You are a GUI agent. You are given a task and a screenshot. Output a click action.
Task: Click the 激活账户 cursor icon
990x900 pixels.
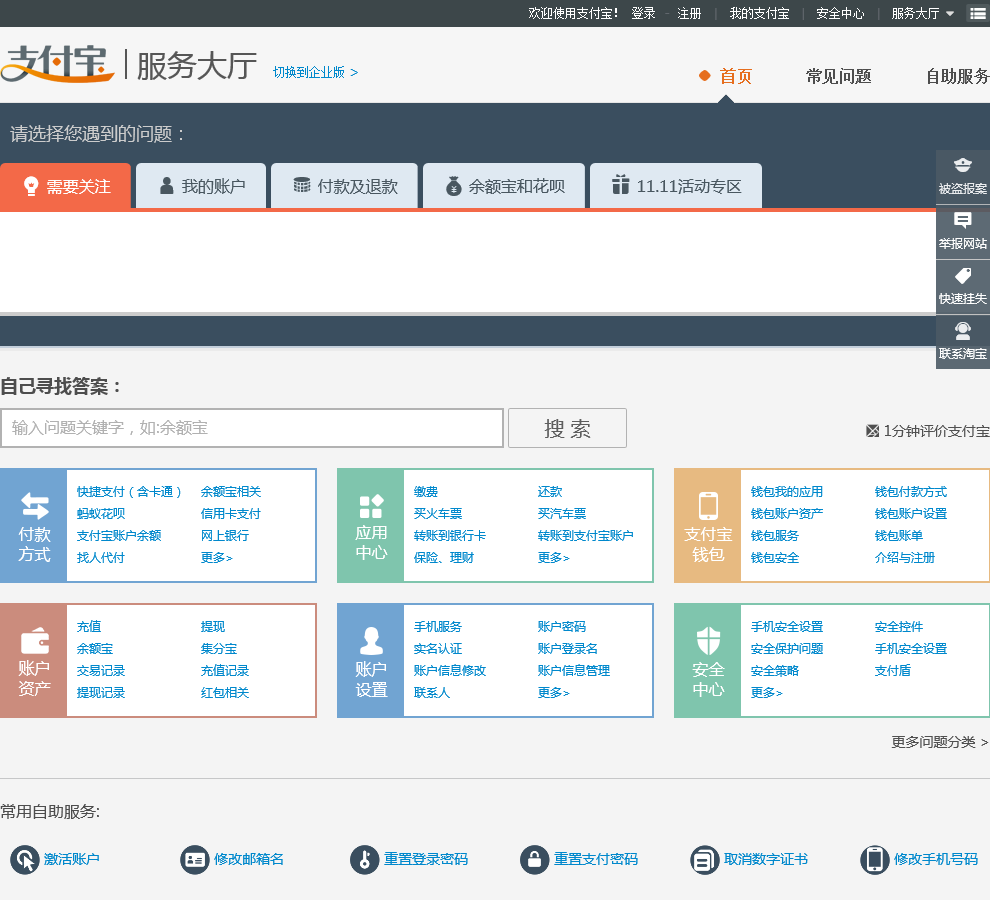click(x=25, y=860)
